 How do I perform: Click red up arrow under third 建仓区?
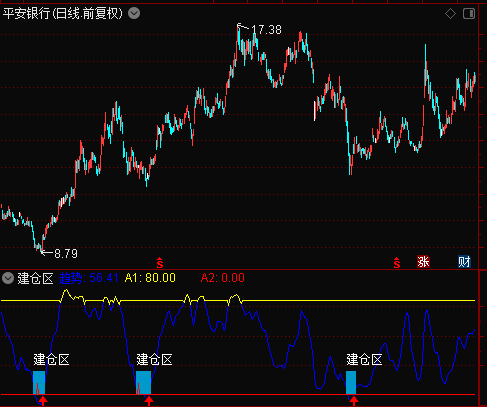(354, 400)
